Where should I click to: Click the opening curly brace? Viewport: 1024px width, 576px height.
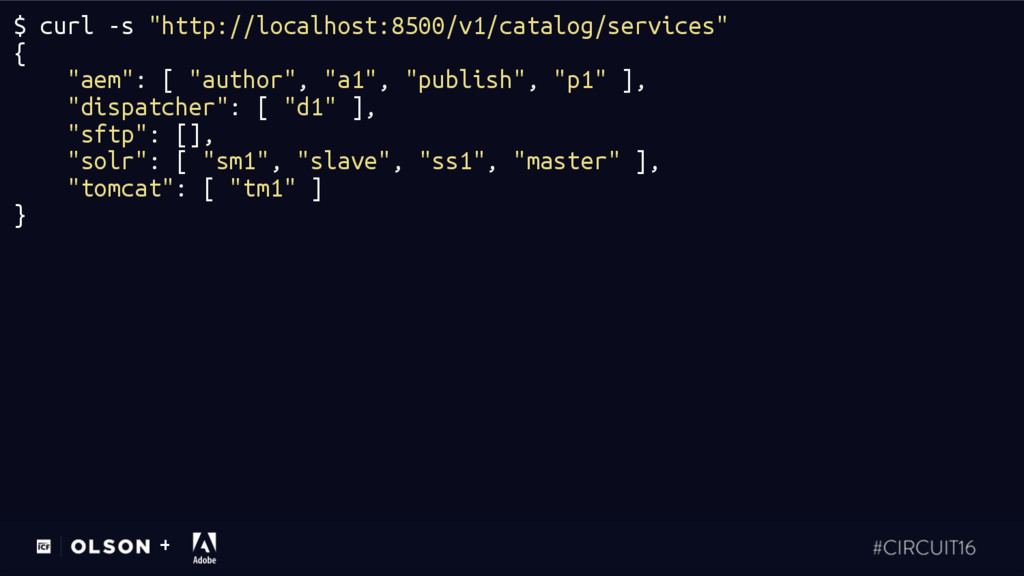(20, 54)
